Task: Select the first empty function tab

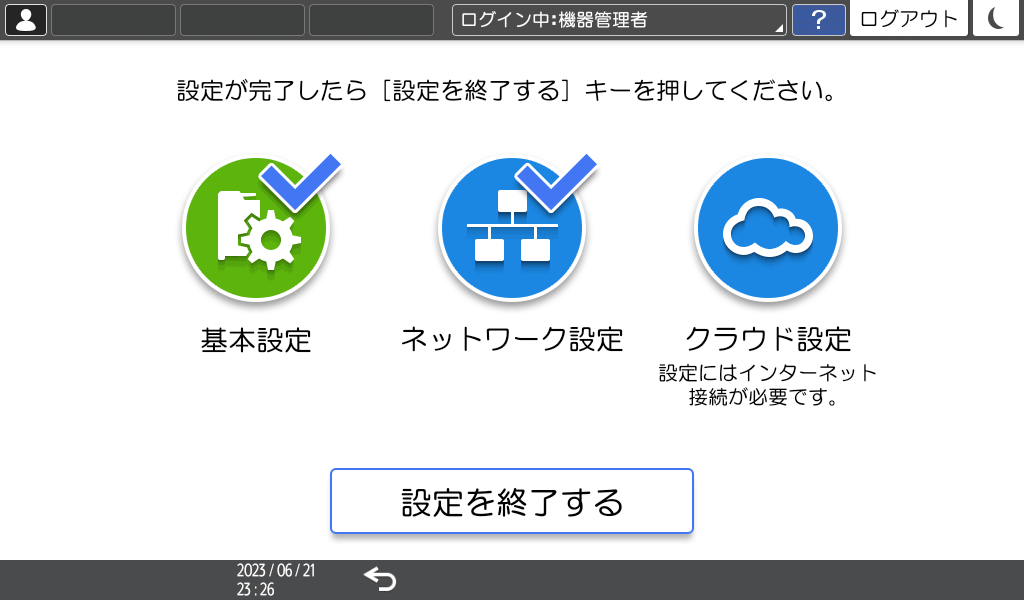Action: [113, 19]
